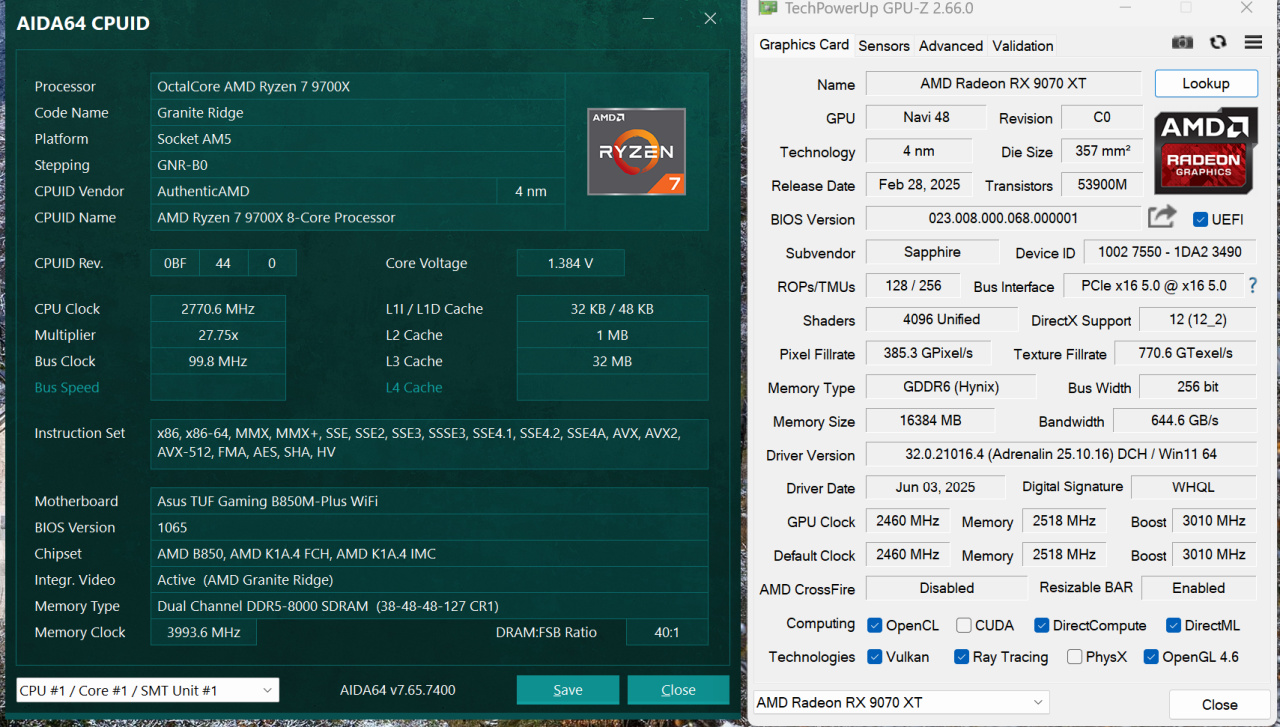The width and height of the screenshot is (1280, 727).
Task: Select the GPU name field 'AMD Radeon RX 9070 XT'
Action: click(x=1003, y=84)
